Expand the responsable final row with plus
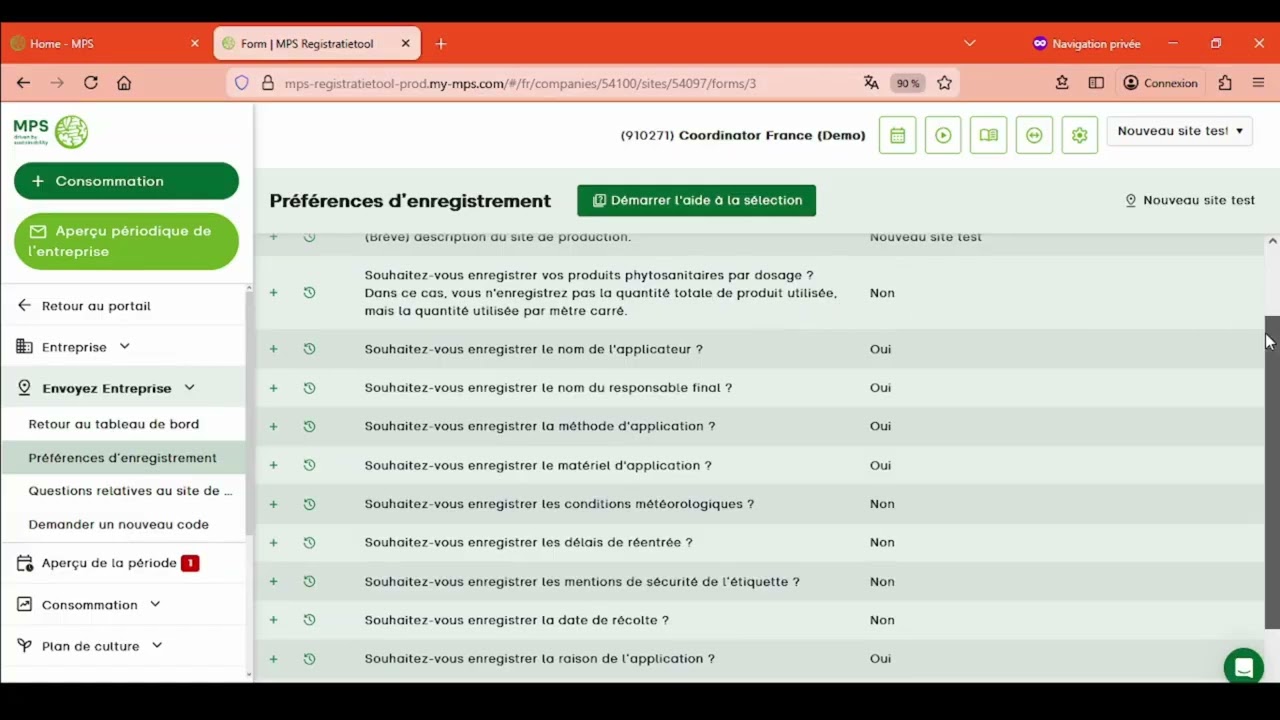This screenshot has height=720, width=1280. (273, 388)
